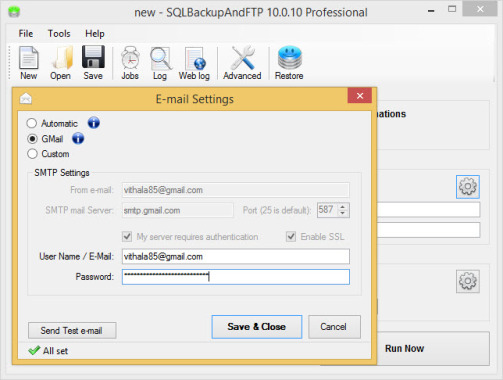Open Advanced settings tools icon

tap(242, 63)
